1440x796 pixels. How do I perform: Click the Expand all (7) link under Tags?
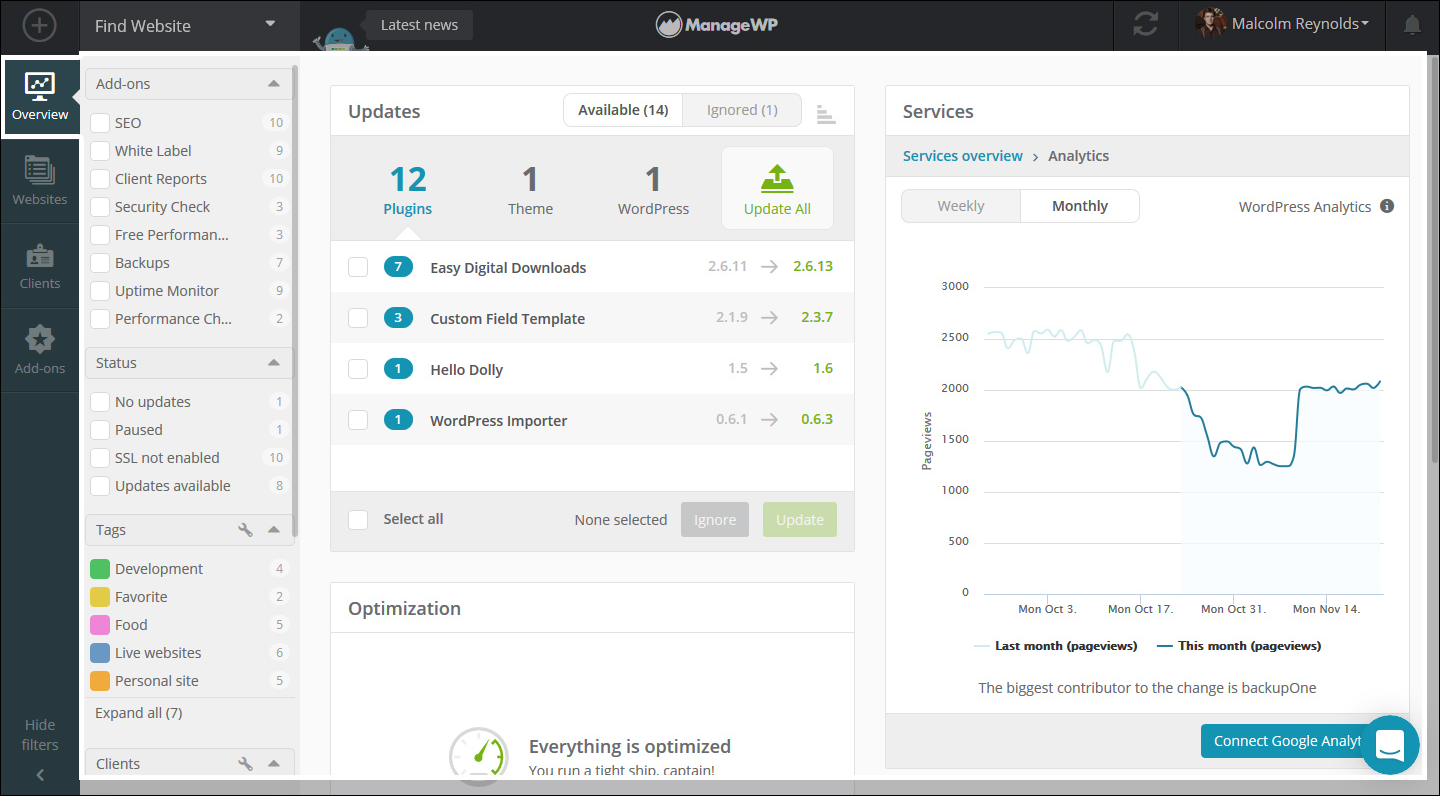click(x=138, y=712)
